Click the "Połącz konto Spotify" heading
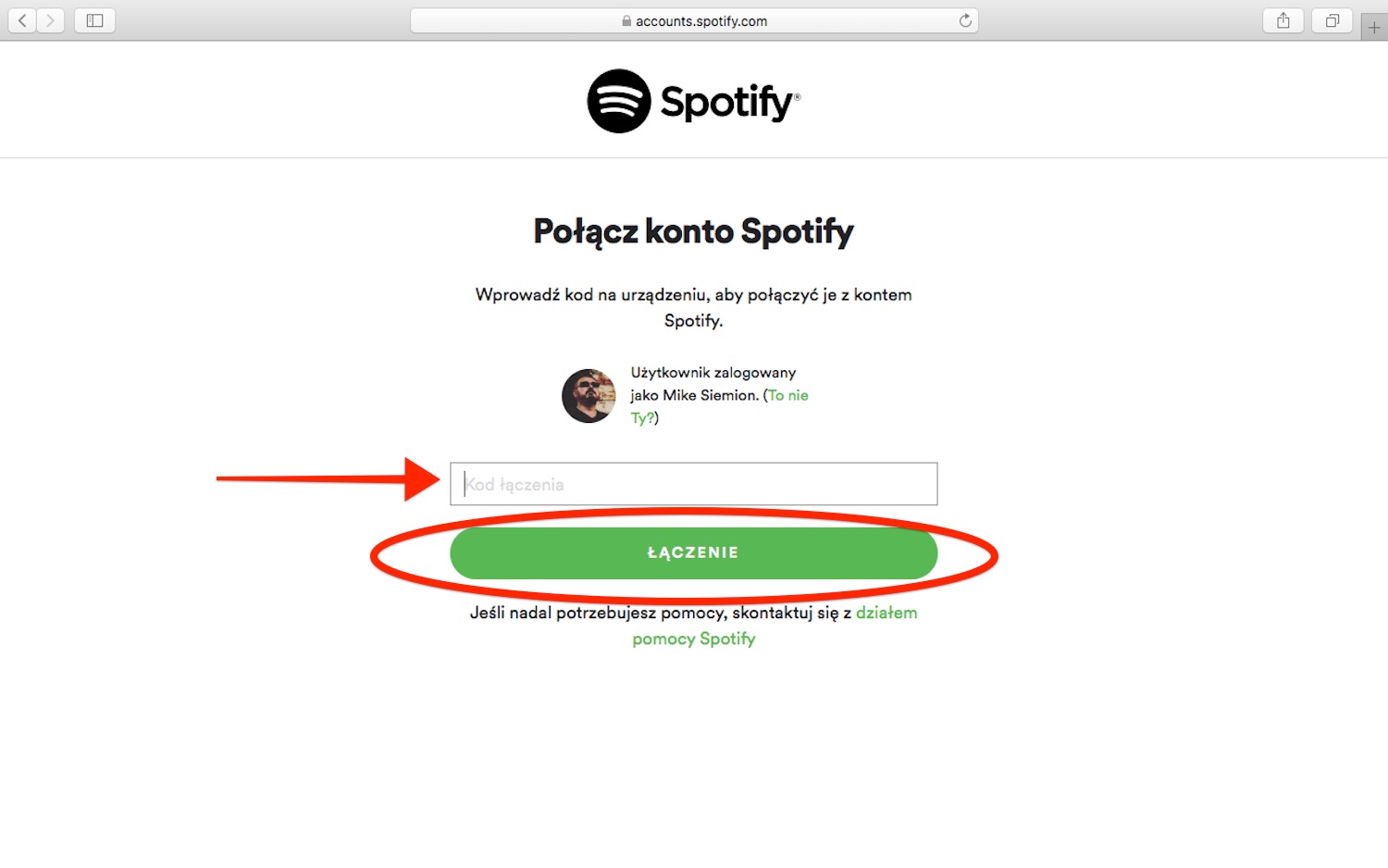The height and width of the screenshot is (868, 1388). [x=693, y=231]
